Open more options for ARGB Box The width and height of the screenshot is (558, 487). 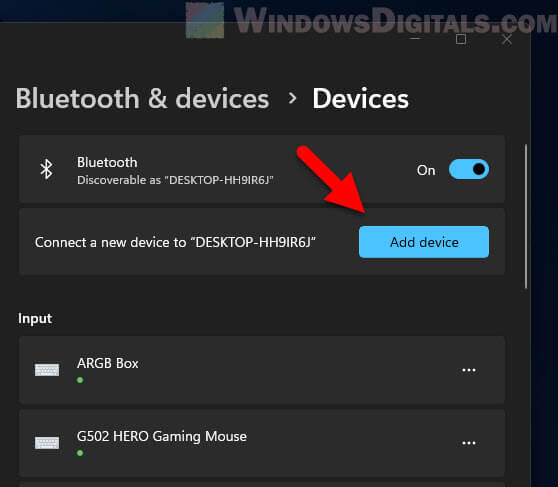click(x=469, y=370)
